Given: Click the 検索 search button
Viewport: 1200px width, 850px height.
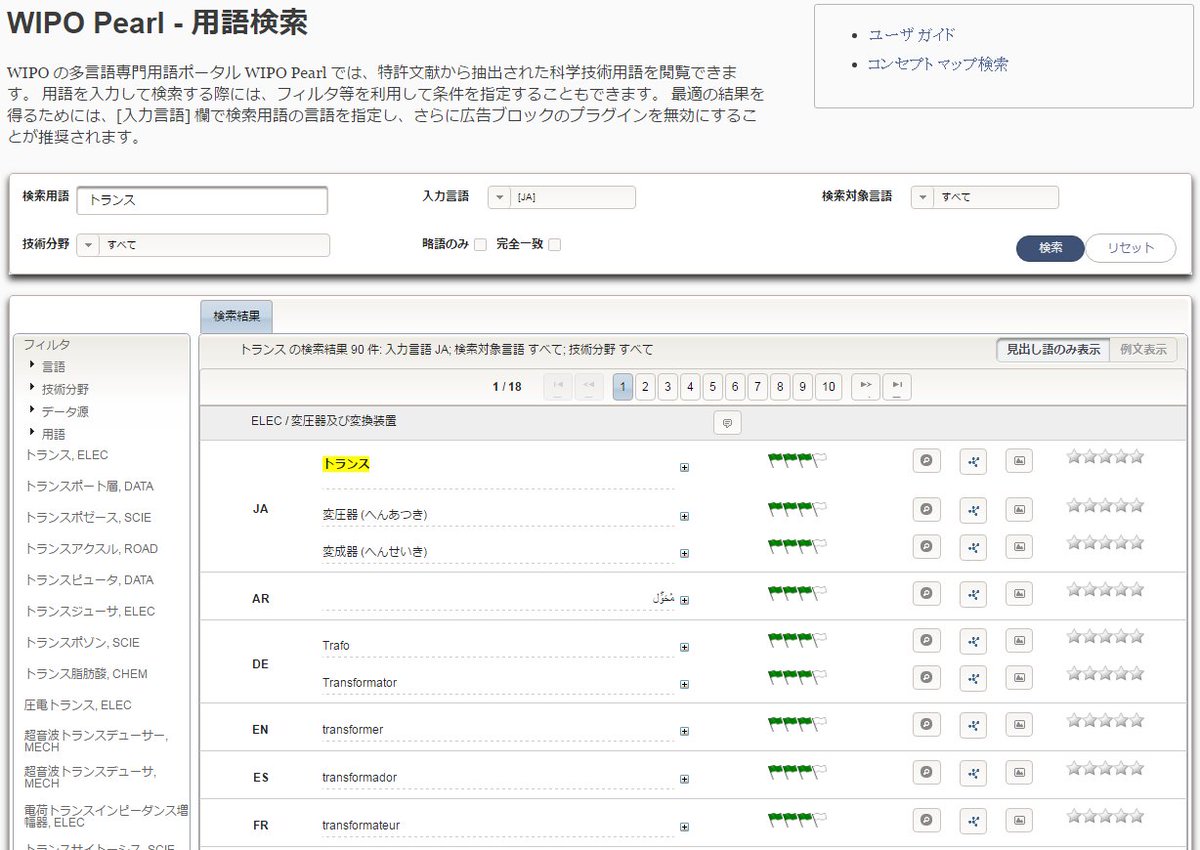Looking at the screenshot, I should click(1050, 248).
